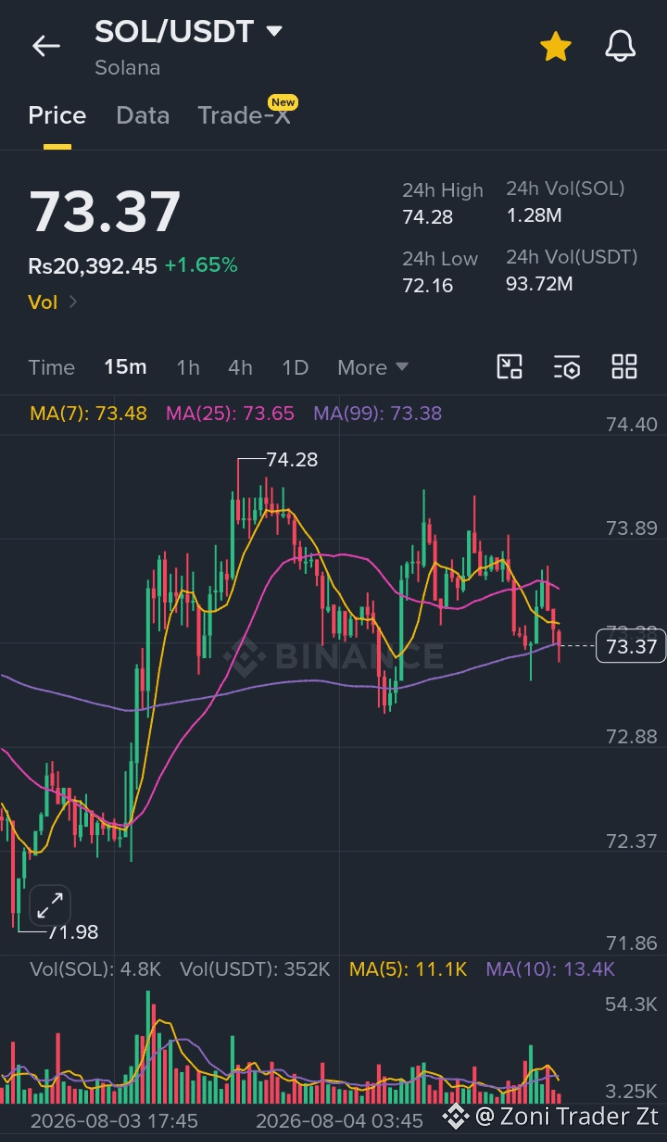The height and width of the screenshot is (1142, 667).
Task: Click the 24h Low value 72.16
Action: (x=427, y=286)
